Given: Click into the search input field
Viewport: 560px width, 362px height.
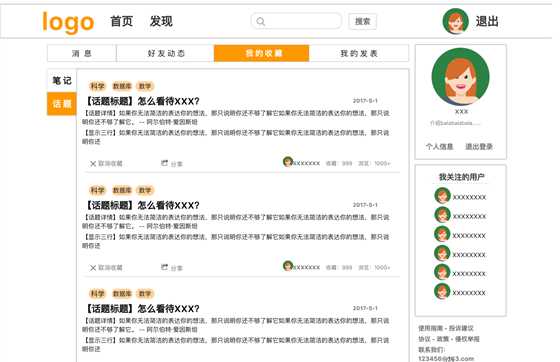Looking at the screenshot, I should coord(296,21).
